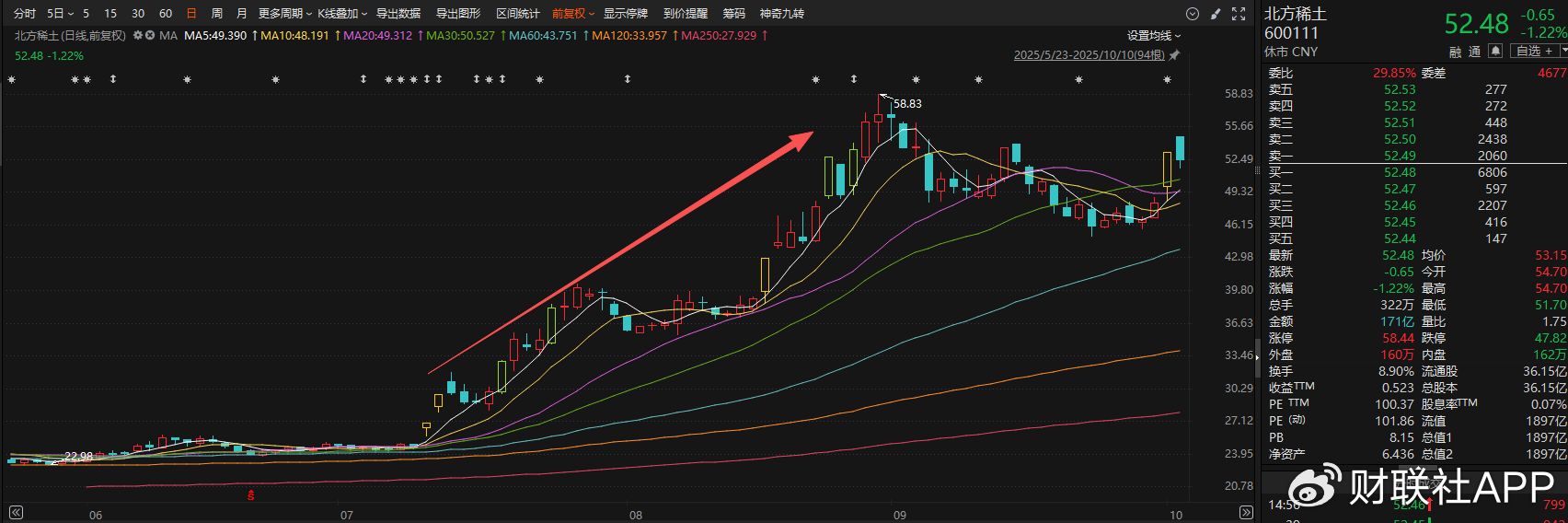1568x523 pixels.
Task: Open the K线叠加 overlay dropdown
Action: click(x=342, y=14)
